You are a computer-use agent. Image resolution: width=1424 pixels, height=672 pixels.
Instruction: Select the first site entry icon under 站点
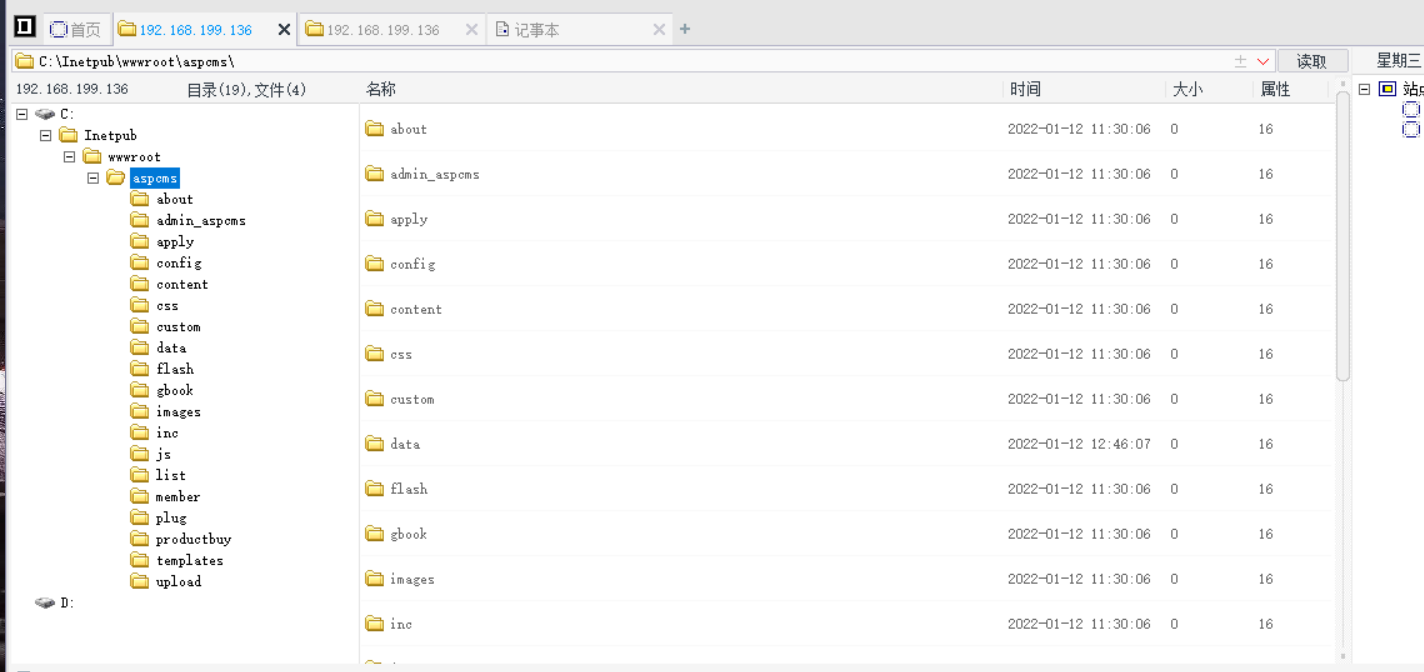click(x=1411, y=109)
